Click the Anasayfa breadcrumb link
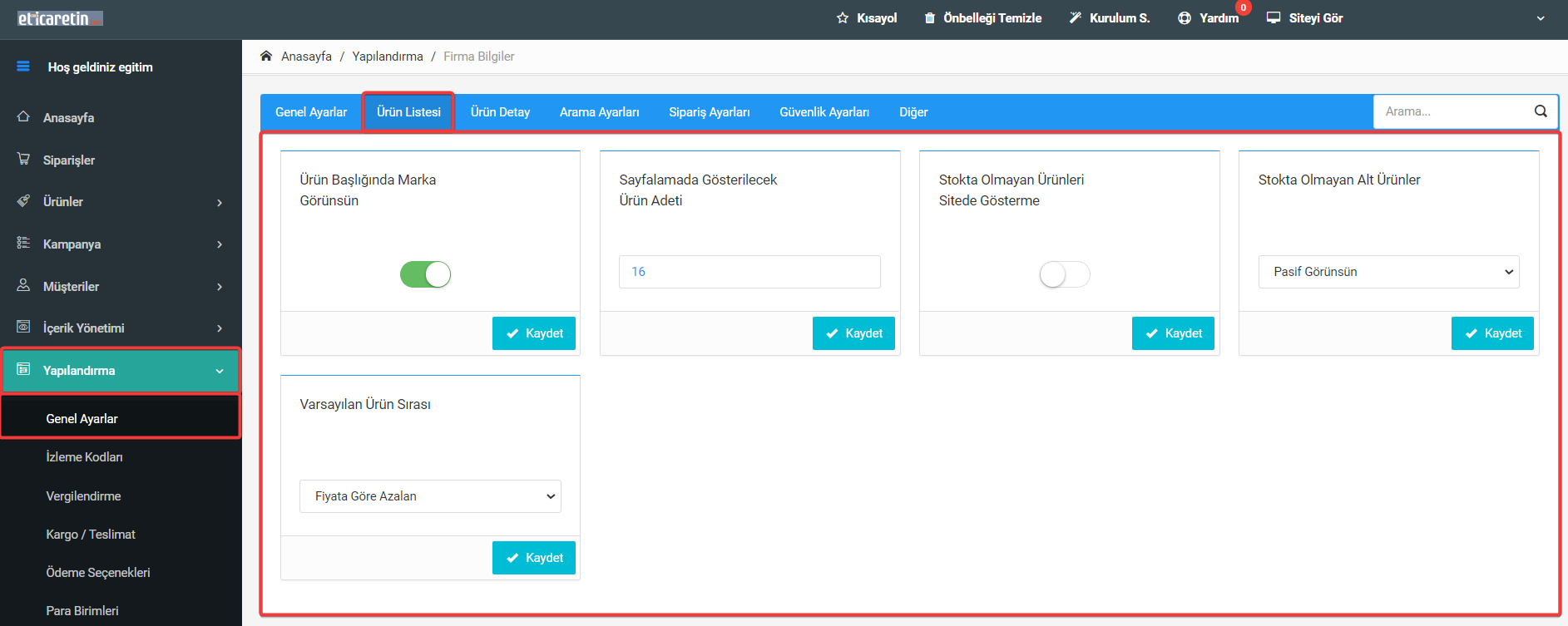The image size is (1568, 626). click(x=306, y=57)
